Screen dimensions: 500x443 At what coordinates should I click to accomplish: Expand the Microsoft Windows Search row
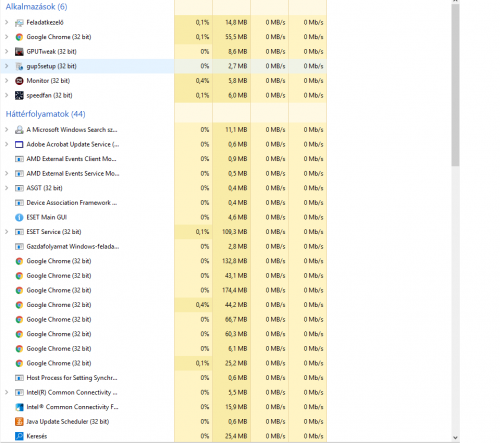click(x=7, y=130)
